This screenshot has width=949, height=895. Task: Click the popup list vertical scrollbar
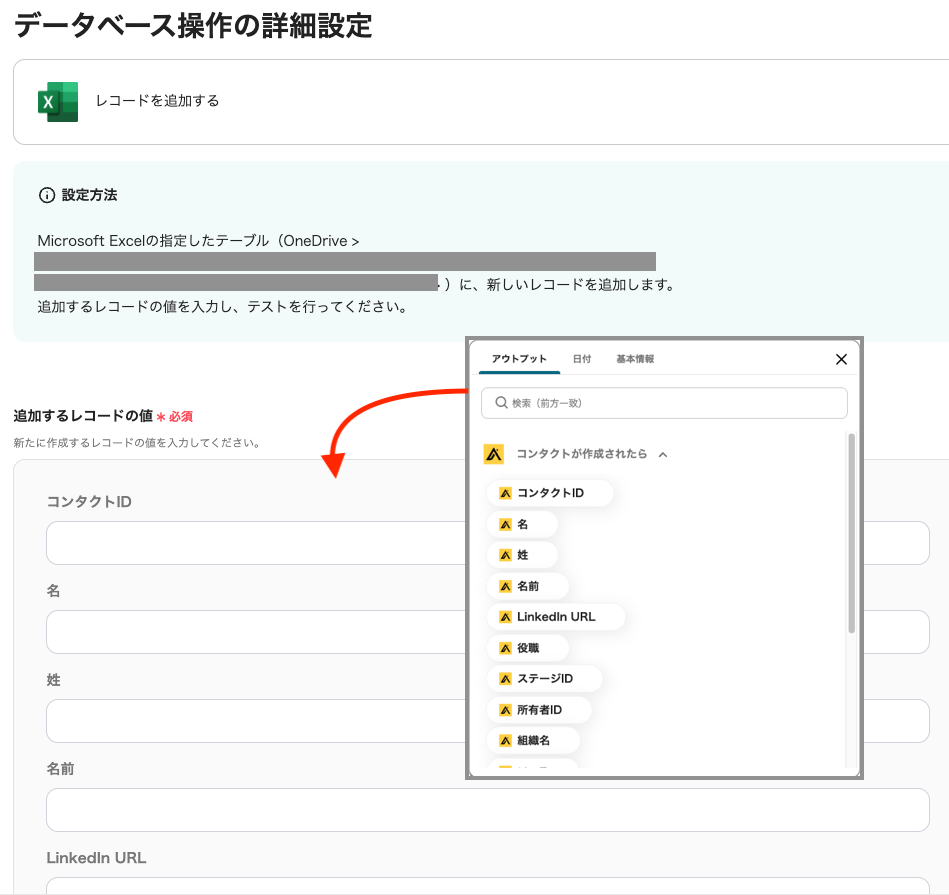tap(851, 535)
